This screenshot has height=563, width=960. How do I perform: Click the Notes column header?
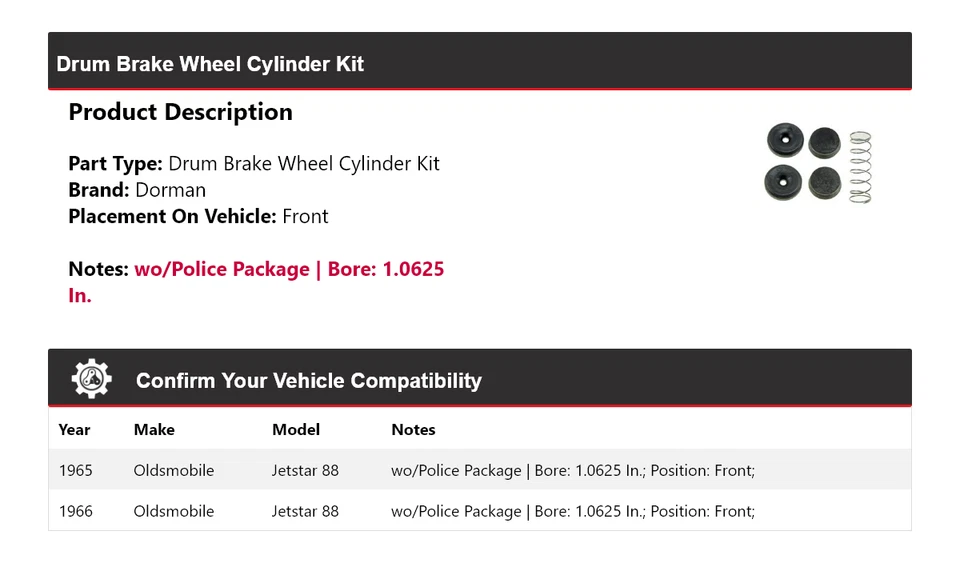click(x=413, y=430)
